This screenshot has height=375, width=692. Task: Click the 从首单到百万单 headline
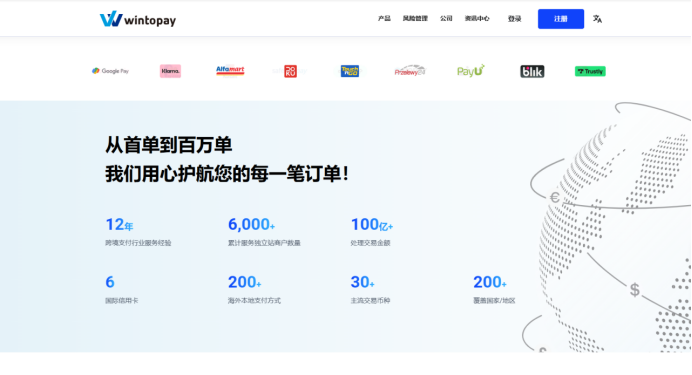169,145
